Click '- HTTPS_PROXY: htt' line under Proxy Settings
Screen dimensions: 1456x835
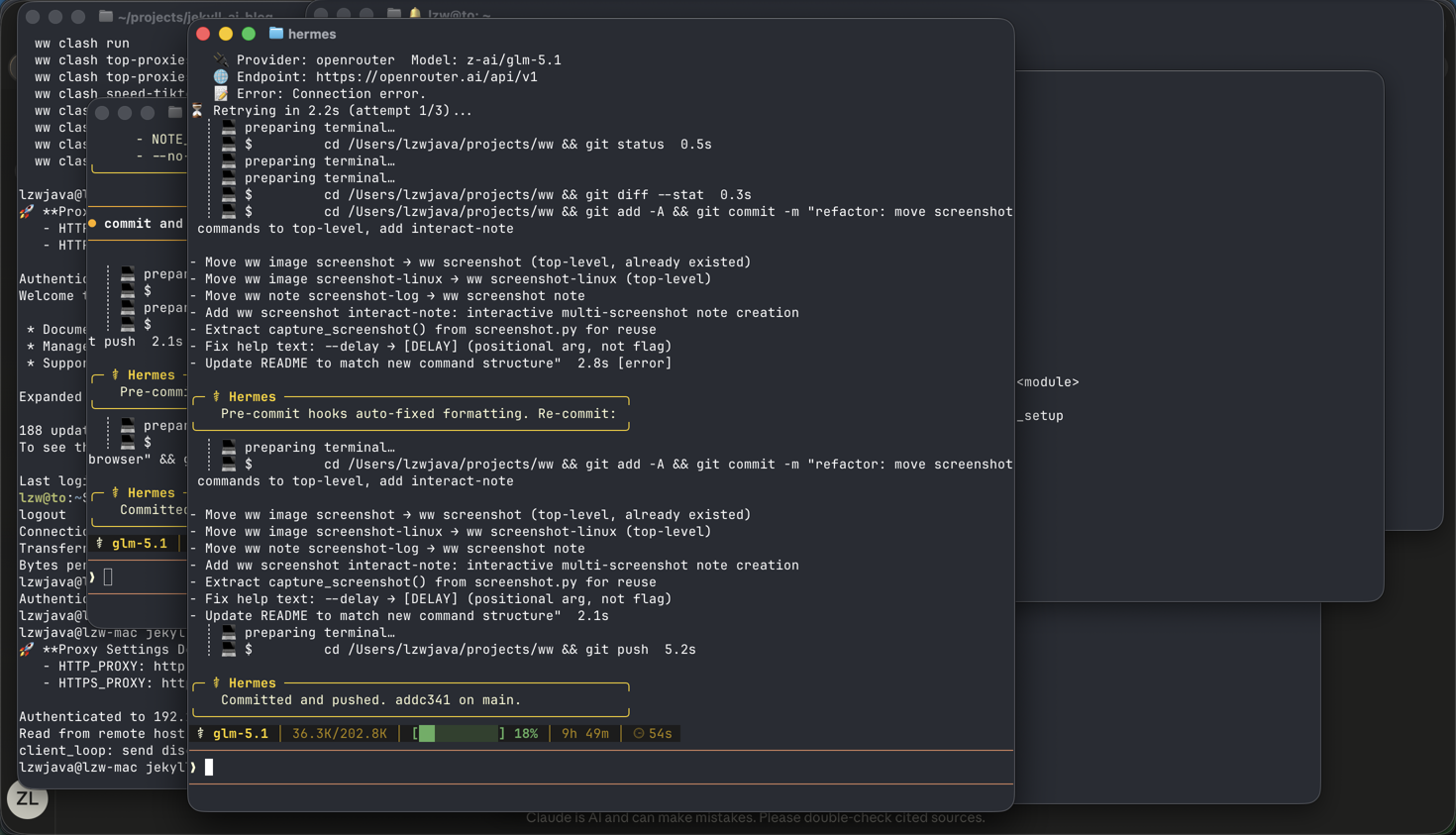114,682
